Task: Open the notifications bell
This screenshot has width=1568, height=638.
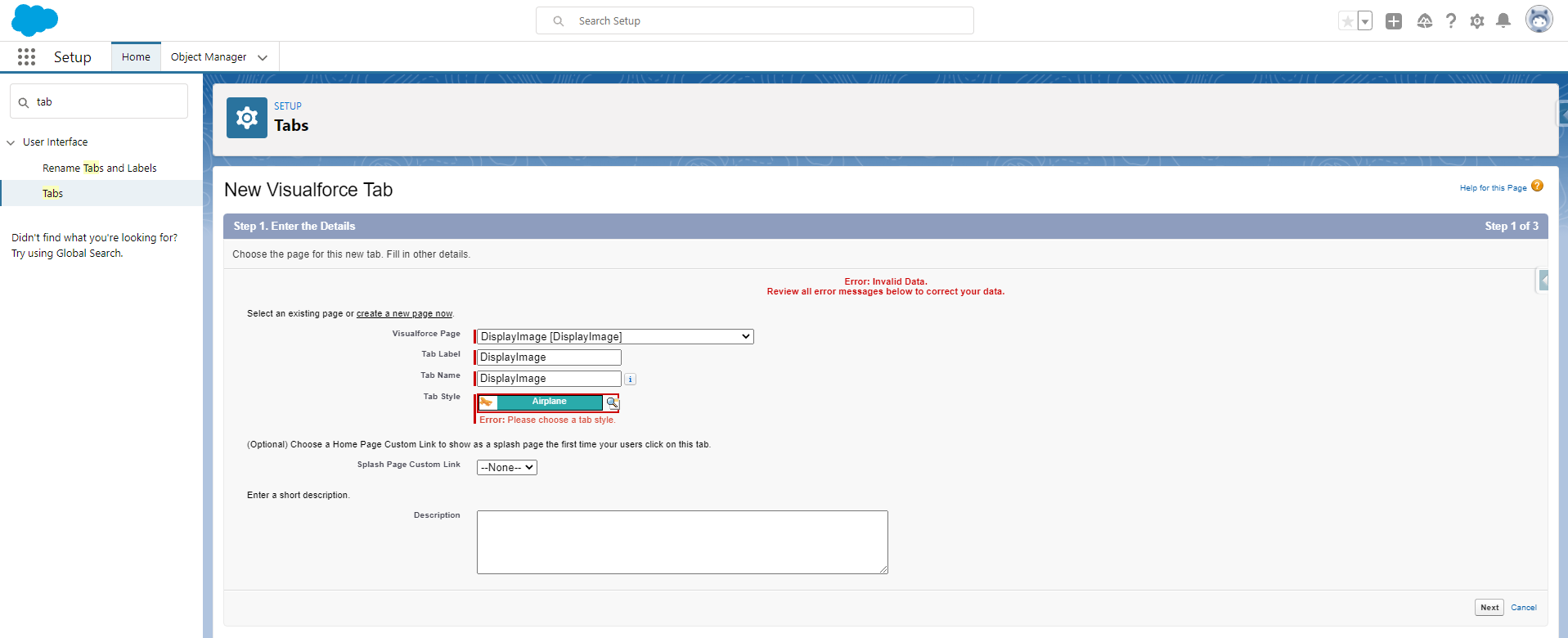Action: point(1503,21)
